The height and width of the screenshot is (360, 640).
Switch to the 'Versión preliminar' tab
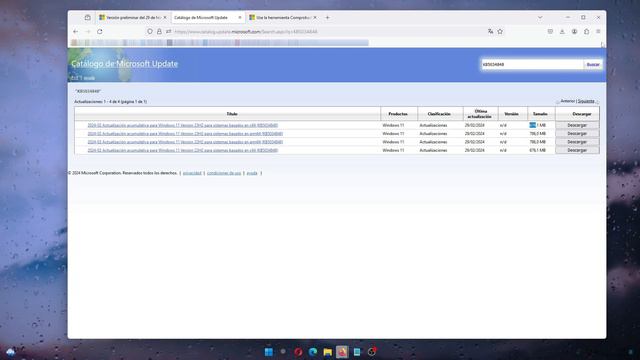coord(130,18)
